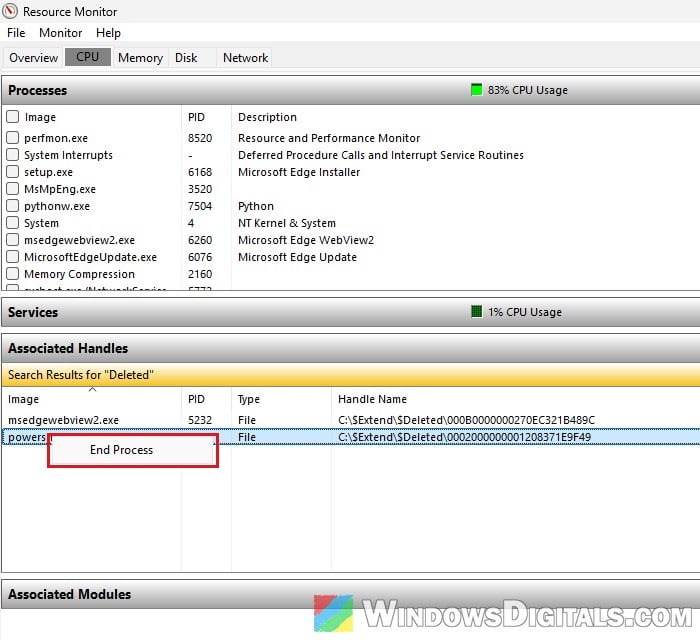Click PID 3520 for MsMpEng.exe
Image resolution: width=700 pixels, height=640 pixels.
200,189
